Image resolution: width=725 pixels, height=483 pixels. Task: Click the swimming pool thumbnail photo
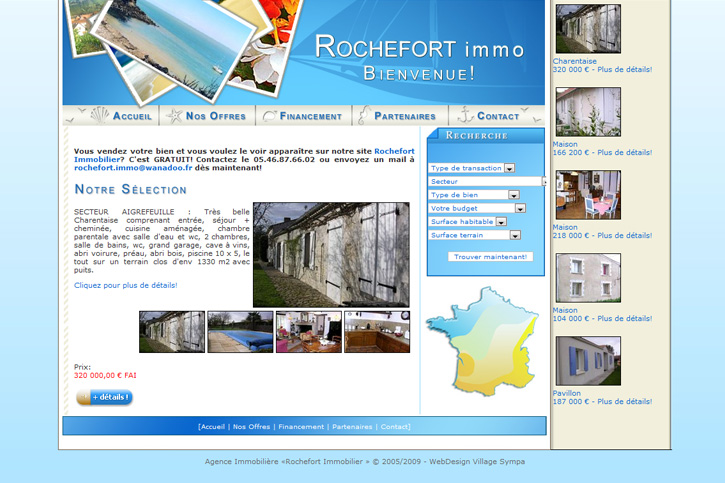point(240,332)
